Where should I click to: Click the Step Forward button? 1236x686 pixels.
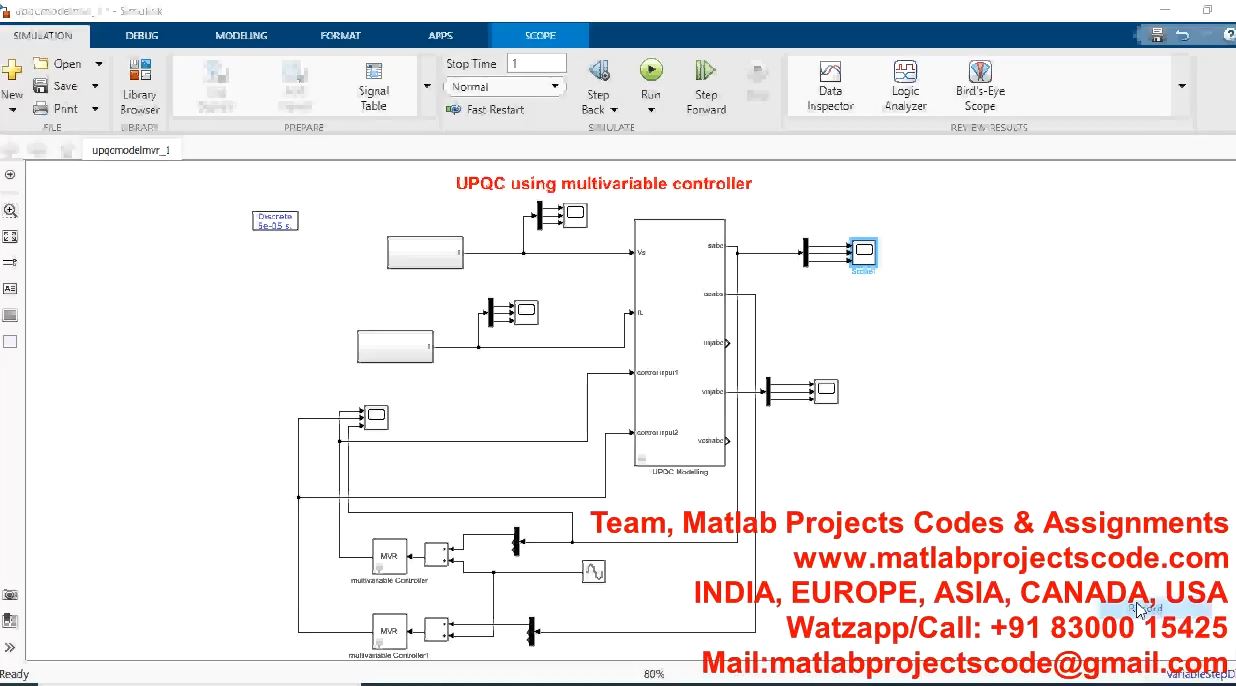coord(706,86)
